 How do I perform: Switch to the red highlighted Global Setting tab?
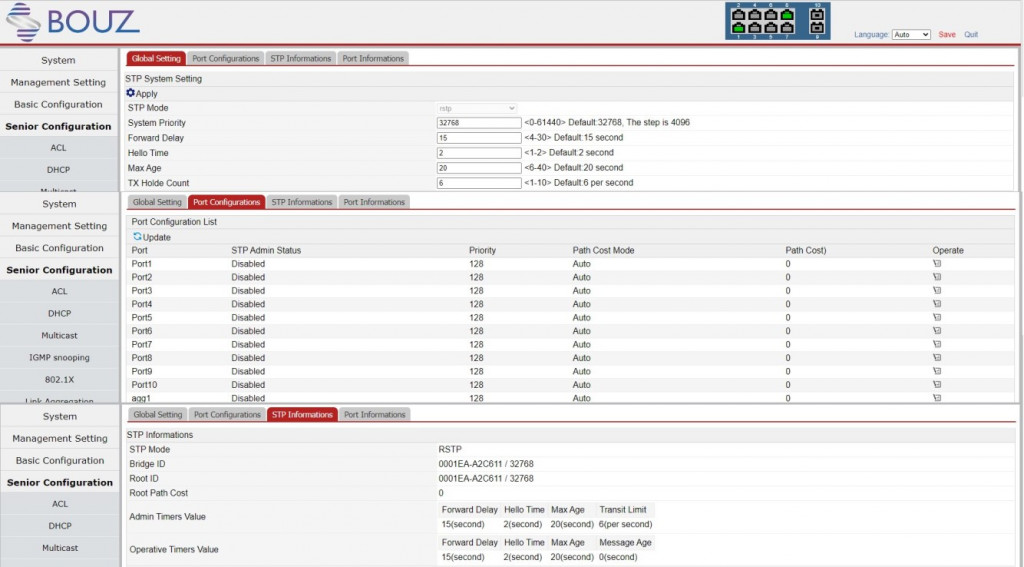click(156, 59)
